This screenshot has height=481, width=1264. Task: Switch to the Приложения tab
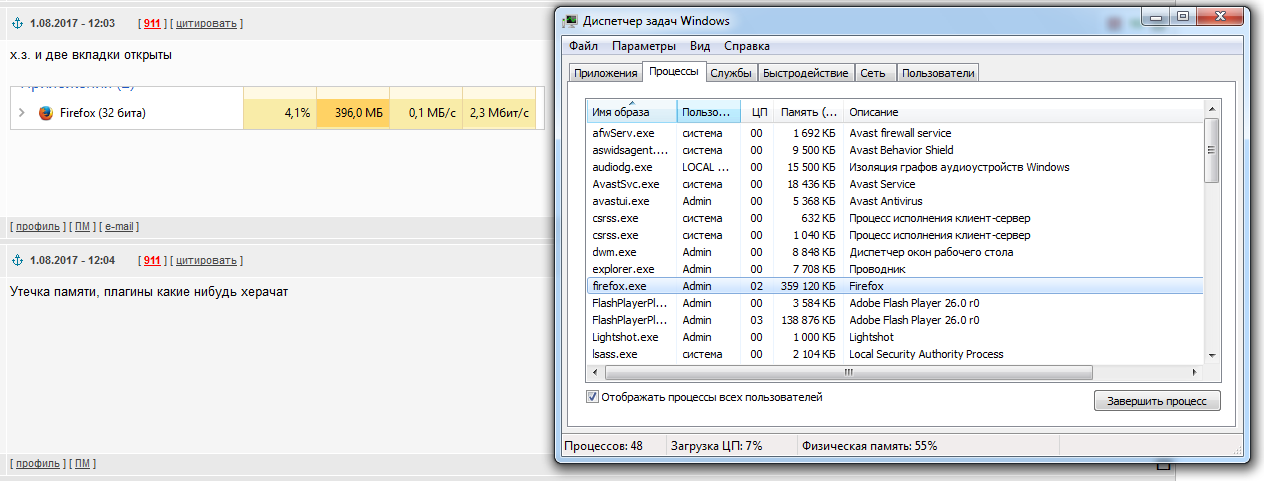pyautogui.click(x=605, y=73)
